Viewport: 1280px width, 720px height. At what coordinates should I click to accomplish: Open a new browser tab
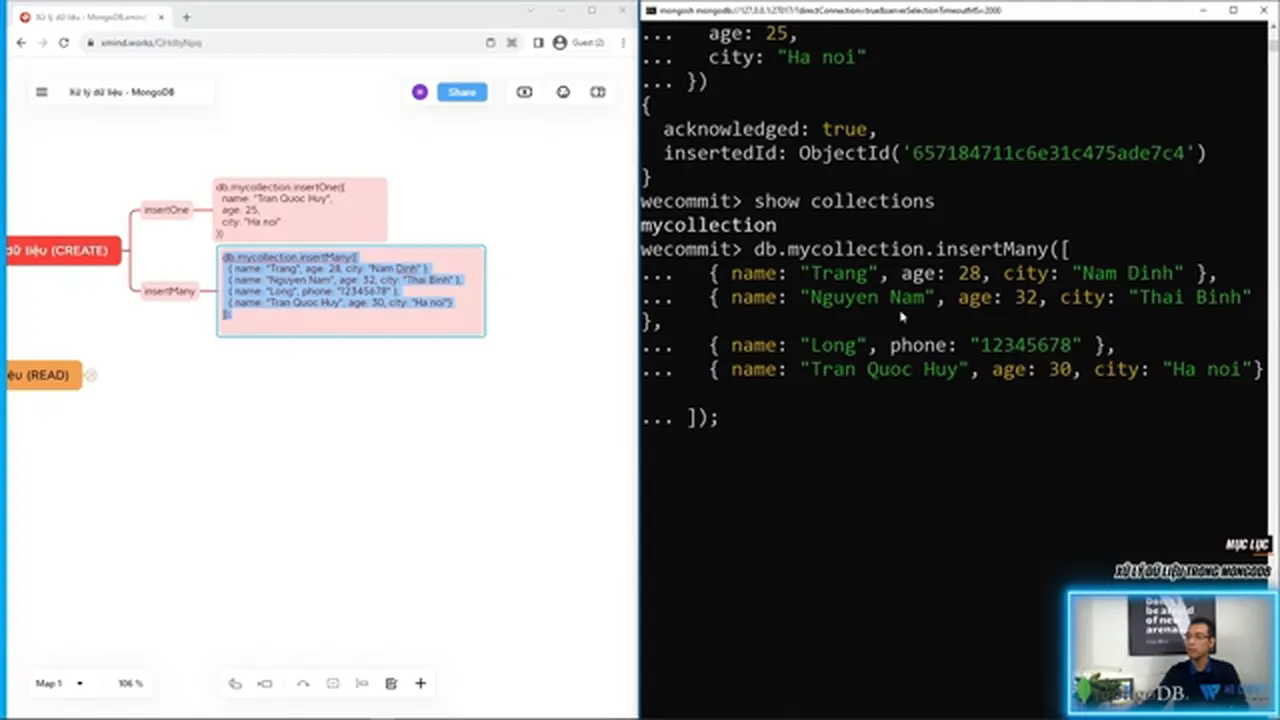[x=186, y=17]
